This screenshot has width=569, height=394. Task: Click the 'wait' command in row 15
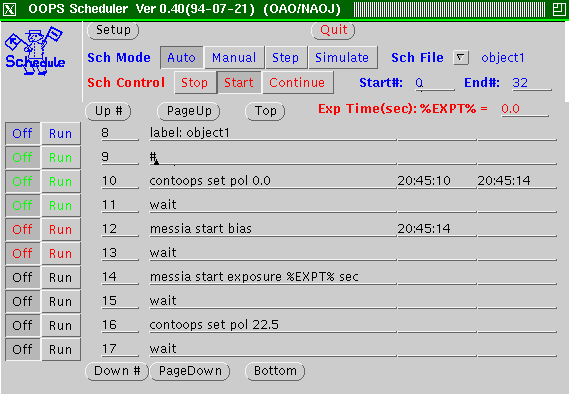[273, 301]
